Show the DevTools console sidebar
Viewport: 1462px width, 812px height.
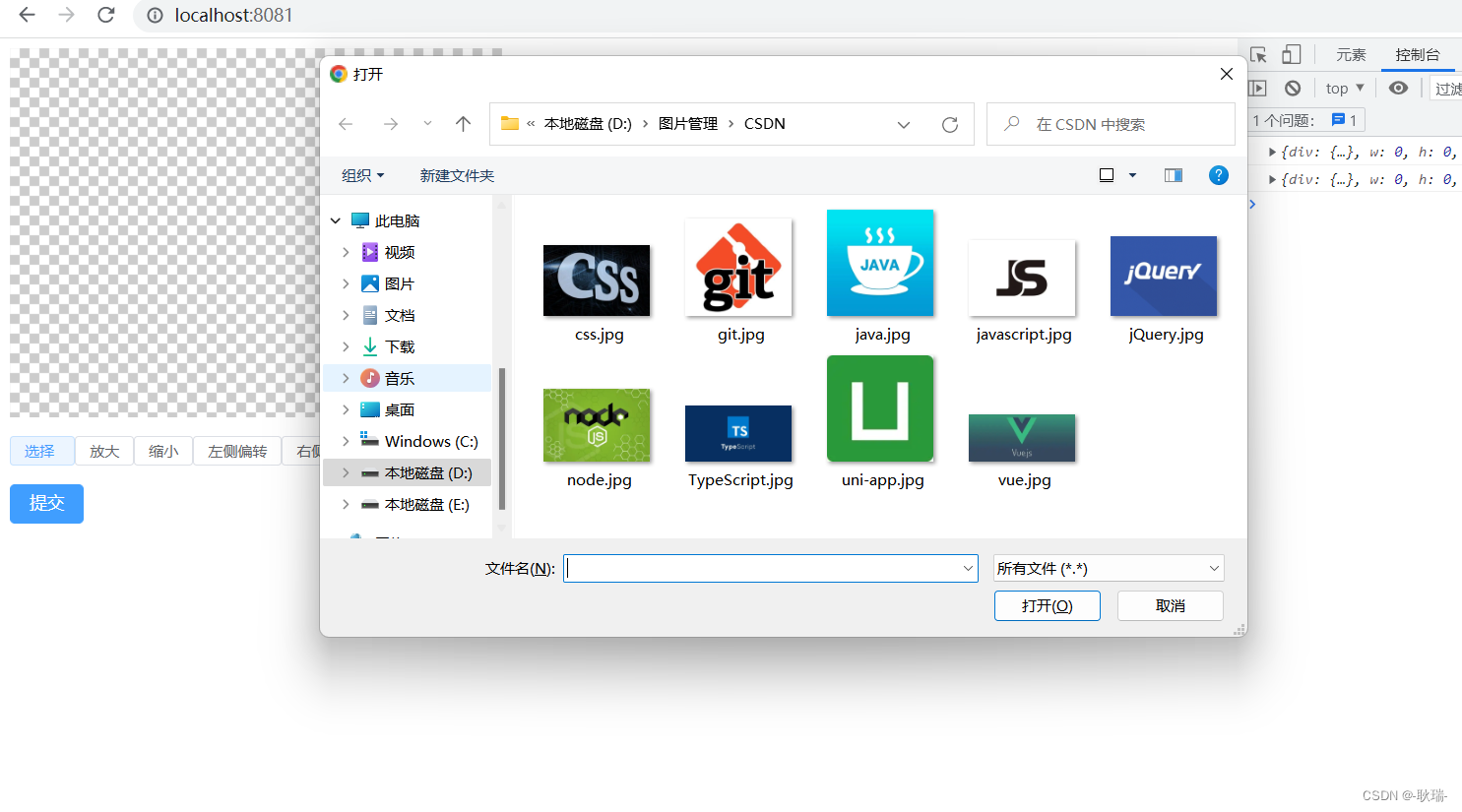pos(1257,89)
